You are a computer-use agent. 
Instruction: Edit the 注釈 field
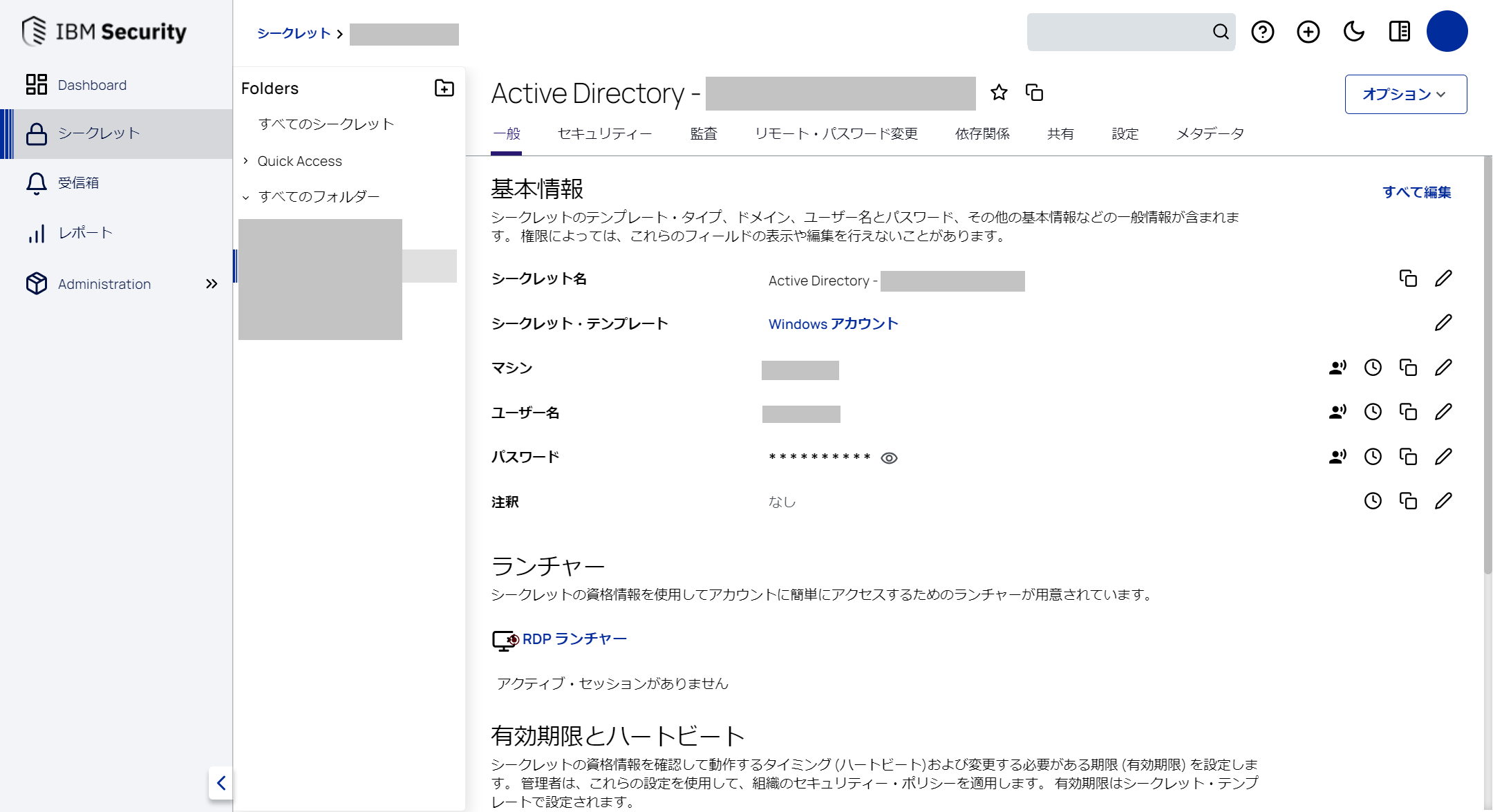coord(1443,501)
